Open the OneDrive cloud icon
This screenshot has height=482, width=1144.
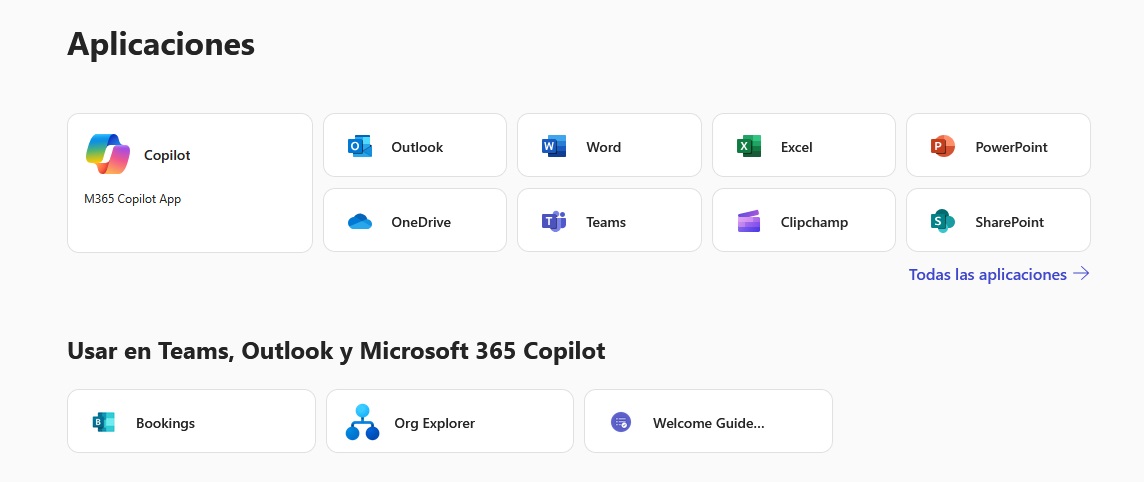(x=359, y=222)
